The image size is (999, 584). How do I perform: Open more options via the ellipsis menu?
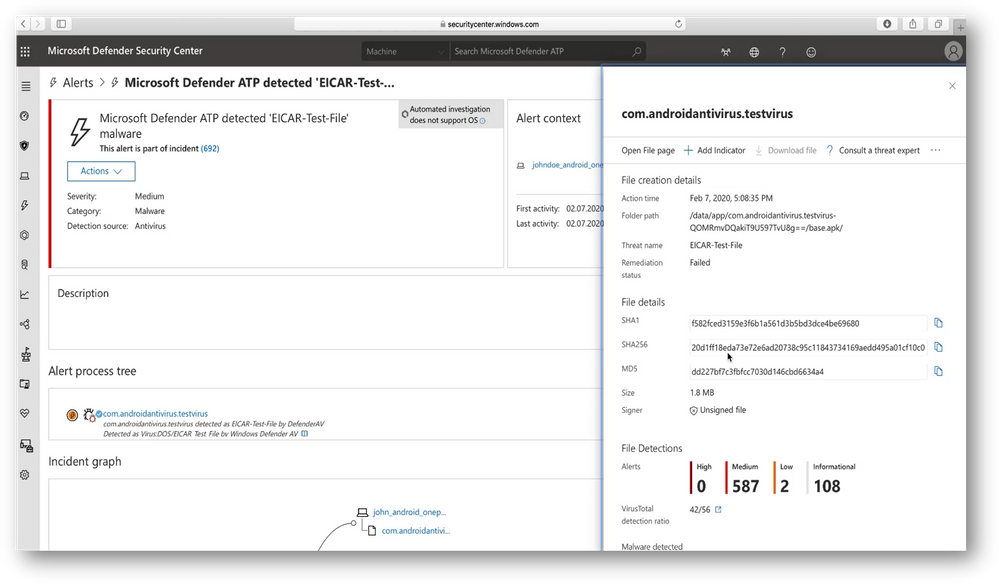tap(936, 149)
